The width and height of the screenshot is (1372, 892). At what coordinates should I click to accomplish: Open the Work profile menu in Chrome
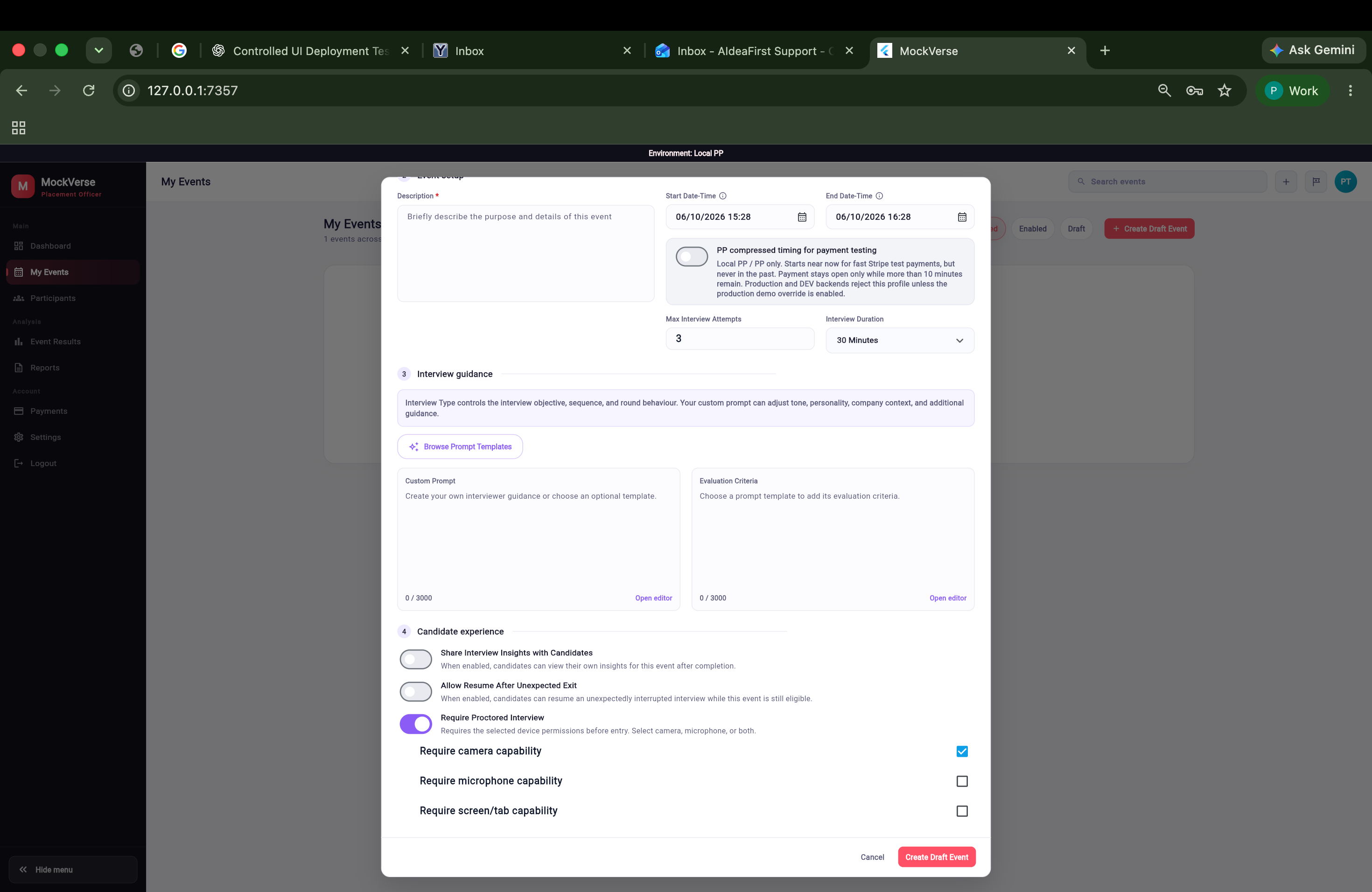tap(1292, 91)
